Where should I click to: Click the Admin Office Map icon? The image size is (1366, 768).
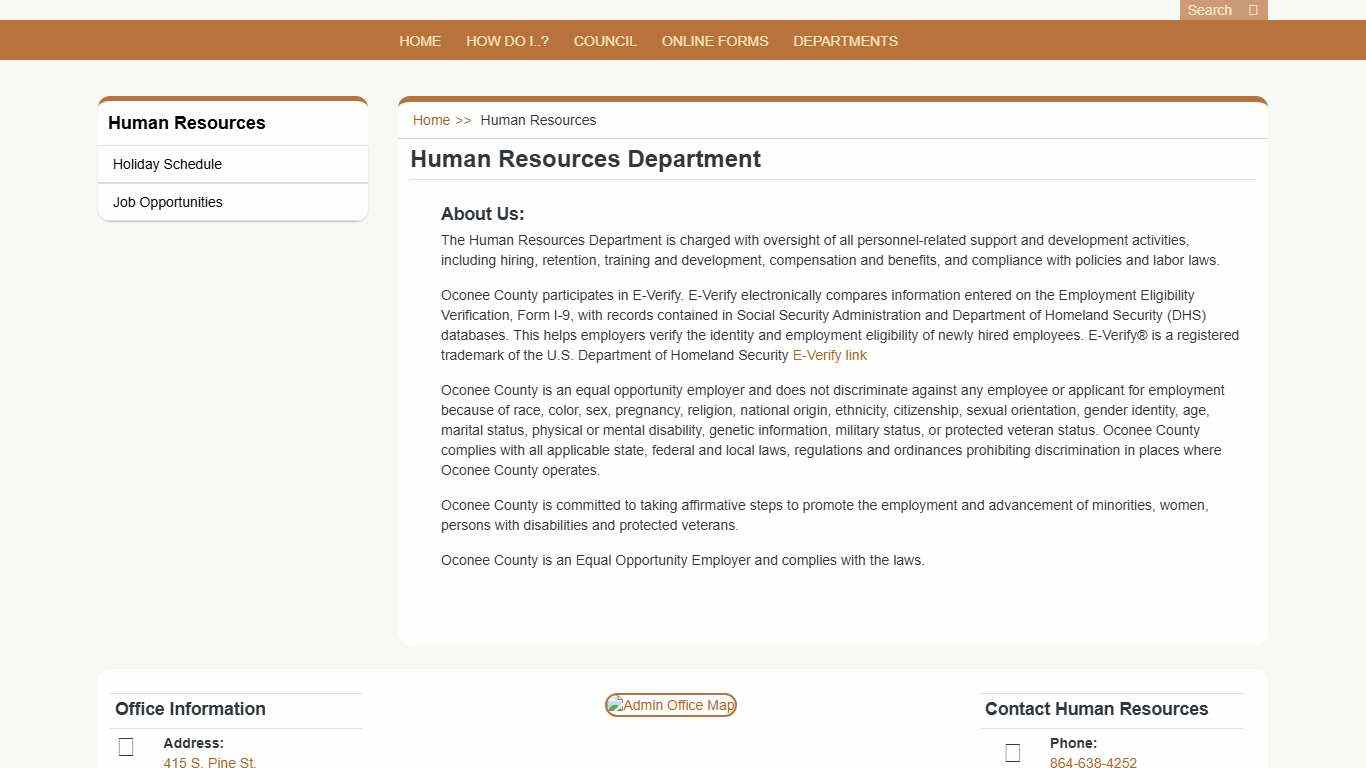[670, 705]
